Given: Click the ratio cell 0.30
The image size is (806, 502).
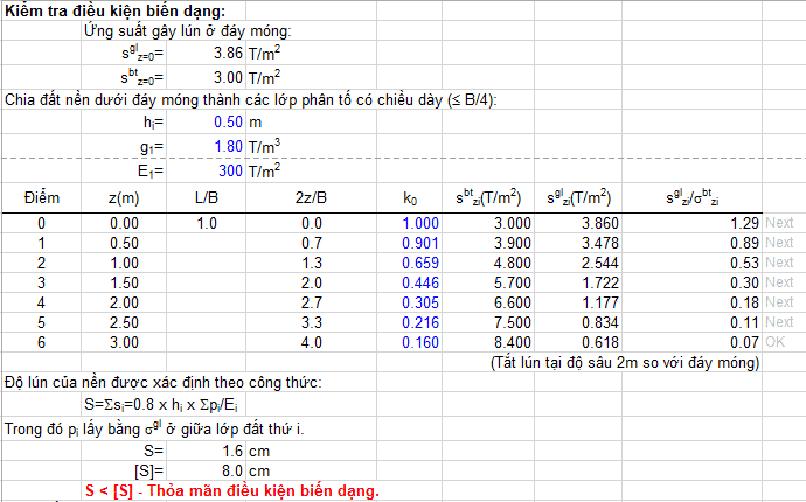Looking at the screenshot, I should pos(744,283).
